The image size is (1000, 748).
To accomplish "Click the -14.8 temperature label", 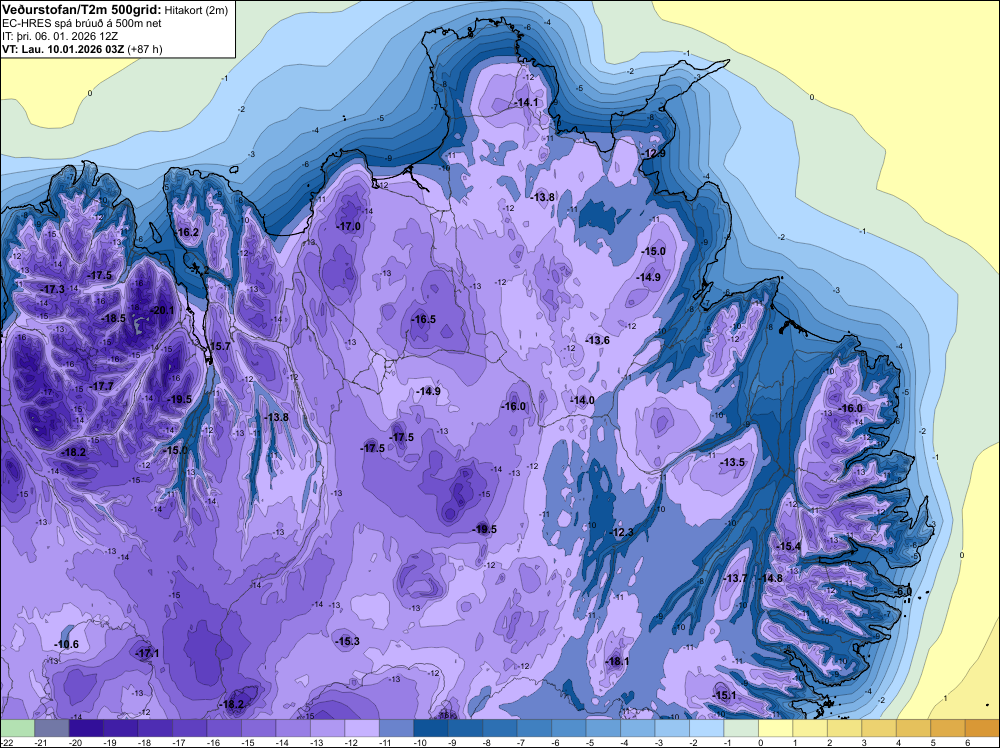I will tap(770, 578).
